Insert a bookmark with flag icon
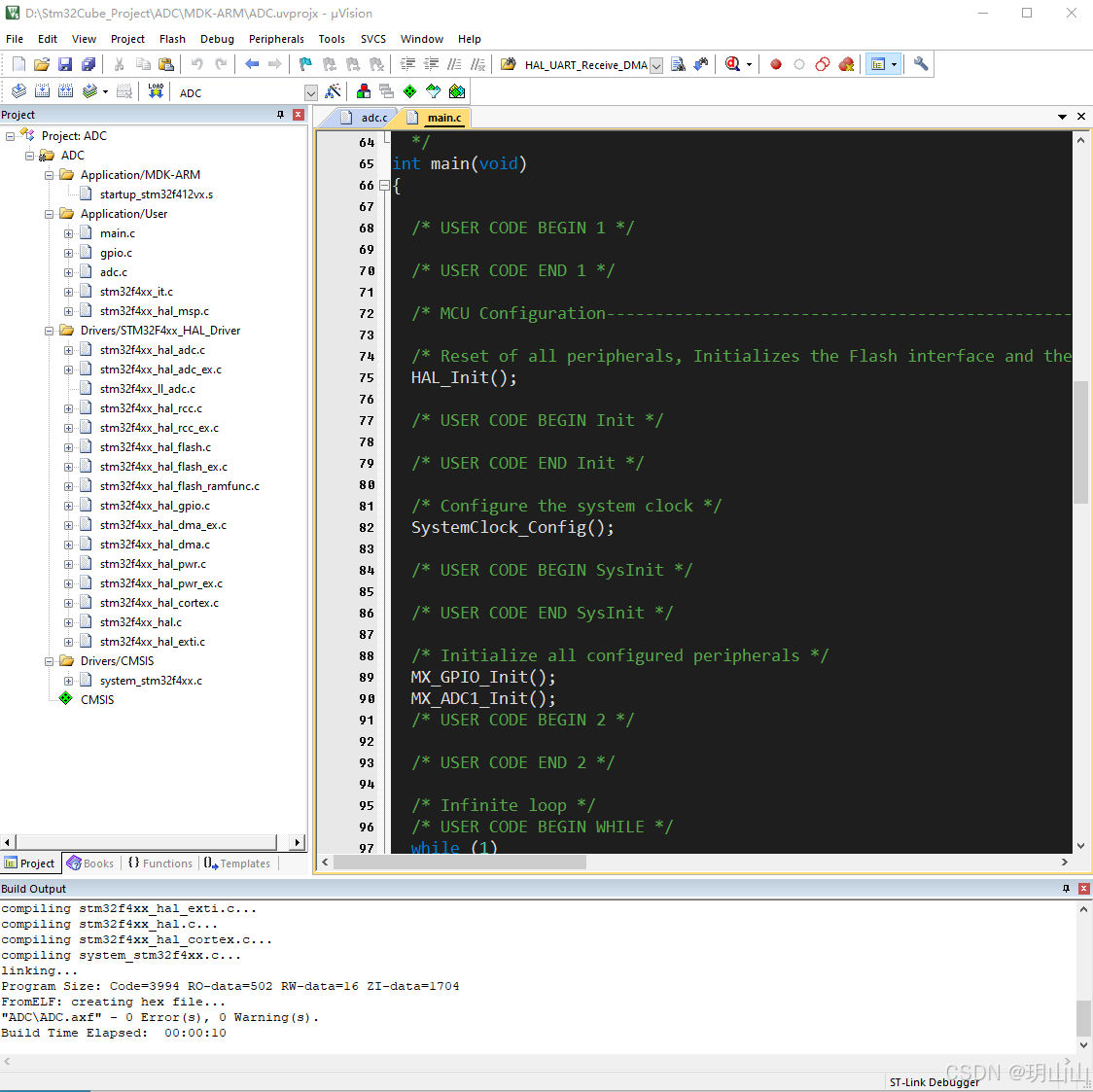Image resolution: width=1093 pixels, height=1092 pixels. (x=305, y=65)
